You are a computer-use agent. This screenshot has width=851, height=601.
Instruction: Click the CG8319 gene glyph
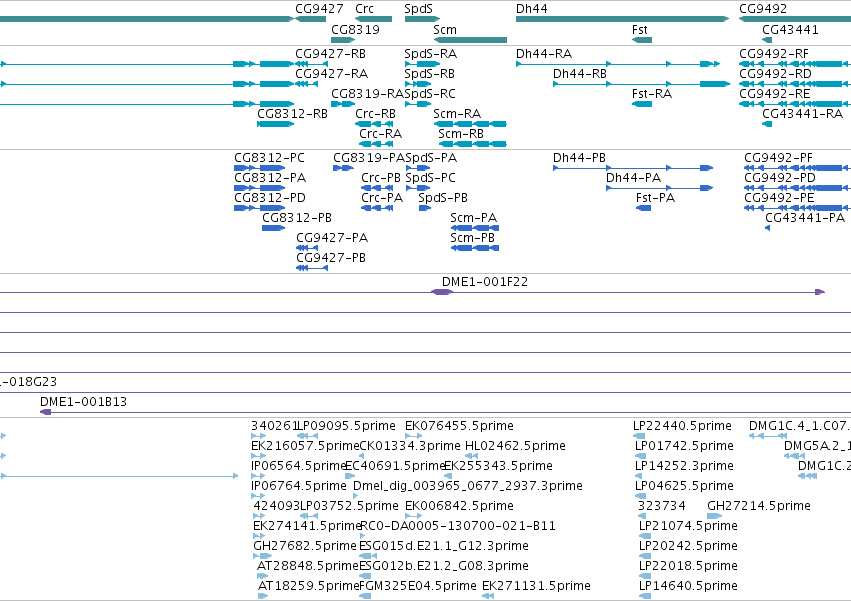(x=343, y=40)
